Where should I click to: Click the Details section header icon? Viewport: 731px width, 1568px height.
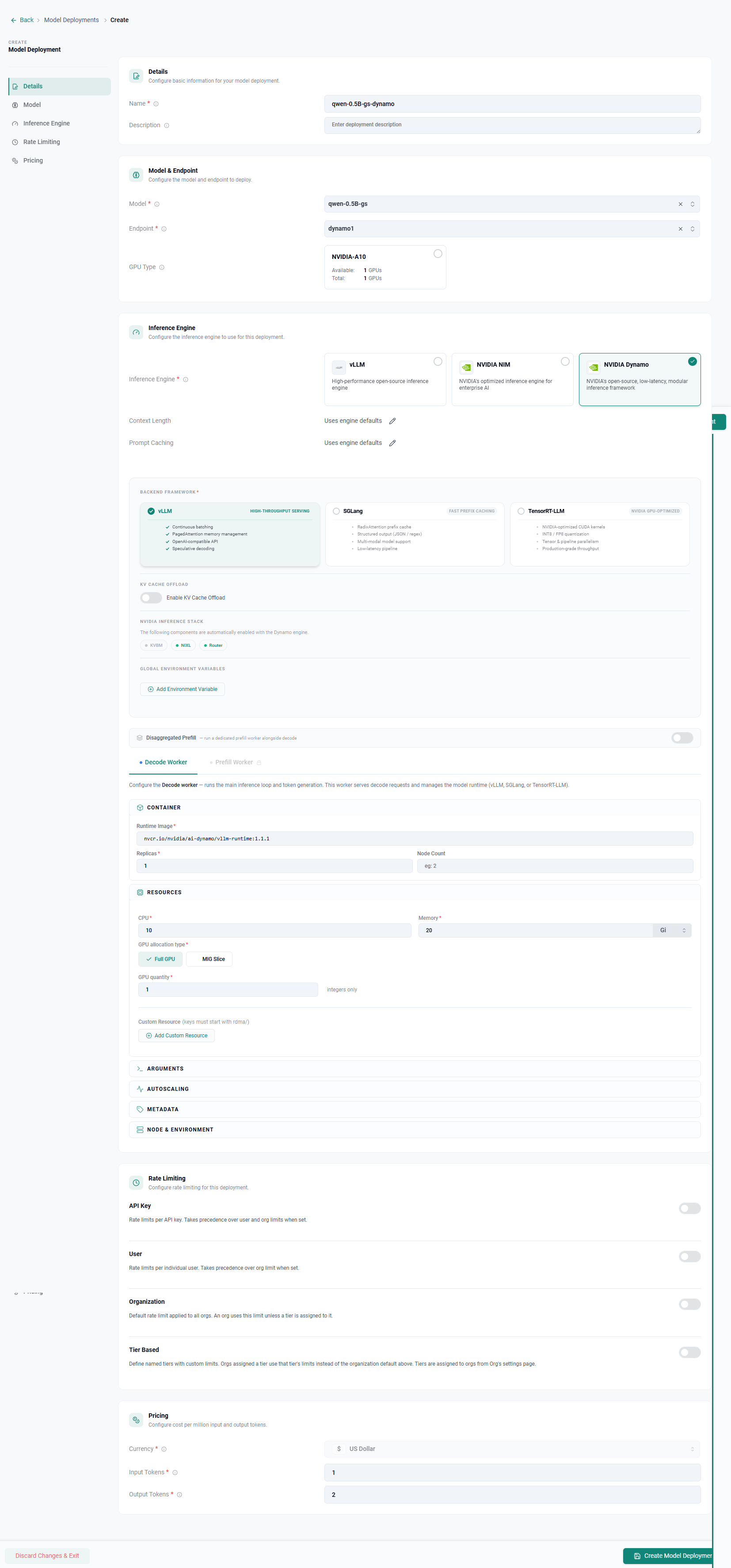136,76
